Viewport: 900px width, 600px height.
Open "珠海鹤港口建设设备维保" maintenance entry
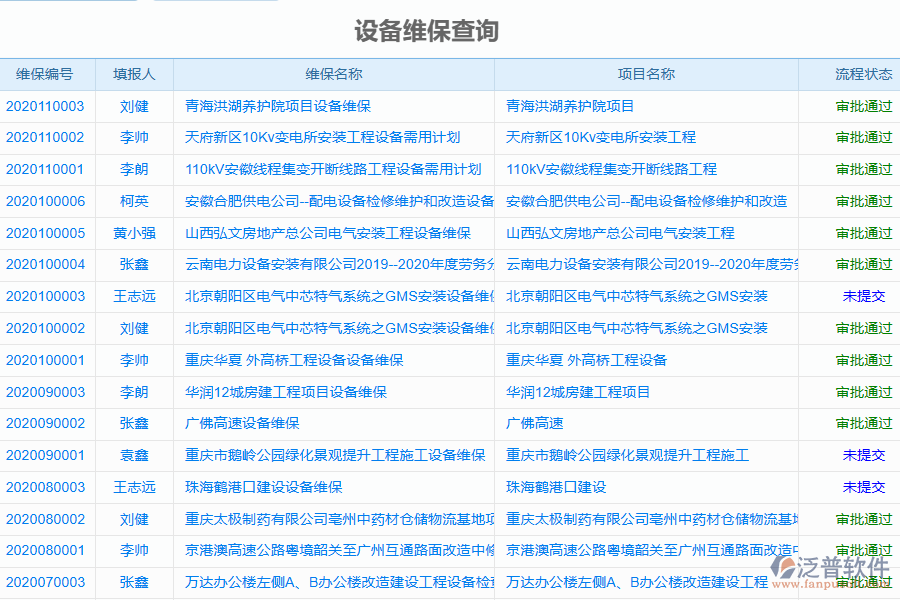click(265, 487)
